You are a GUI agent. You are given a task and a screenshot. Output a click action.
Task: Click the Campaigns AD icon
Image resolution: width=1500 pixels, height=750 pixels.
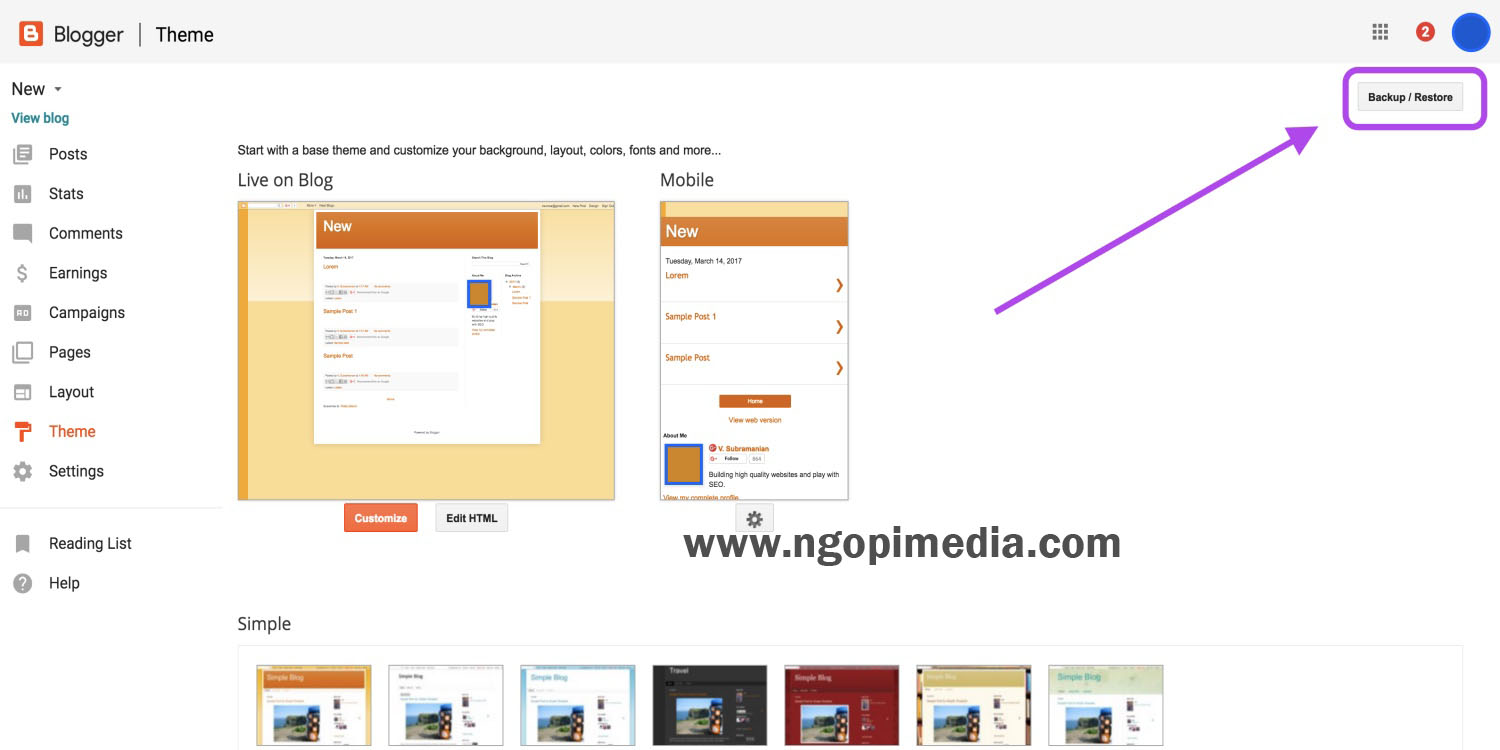22,313
